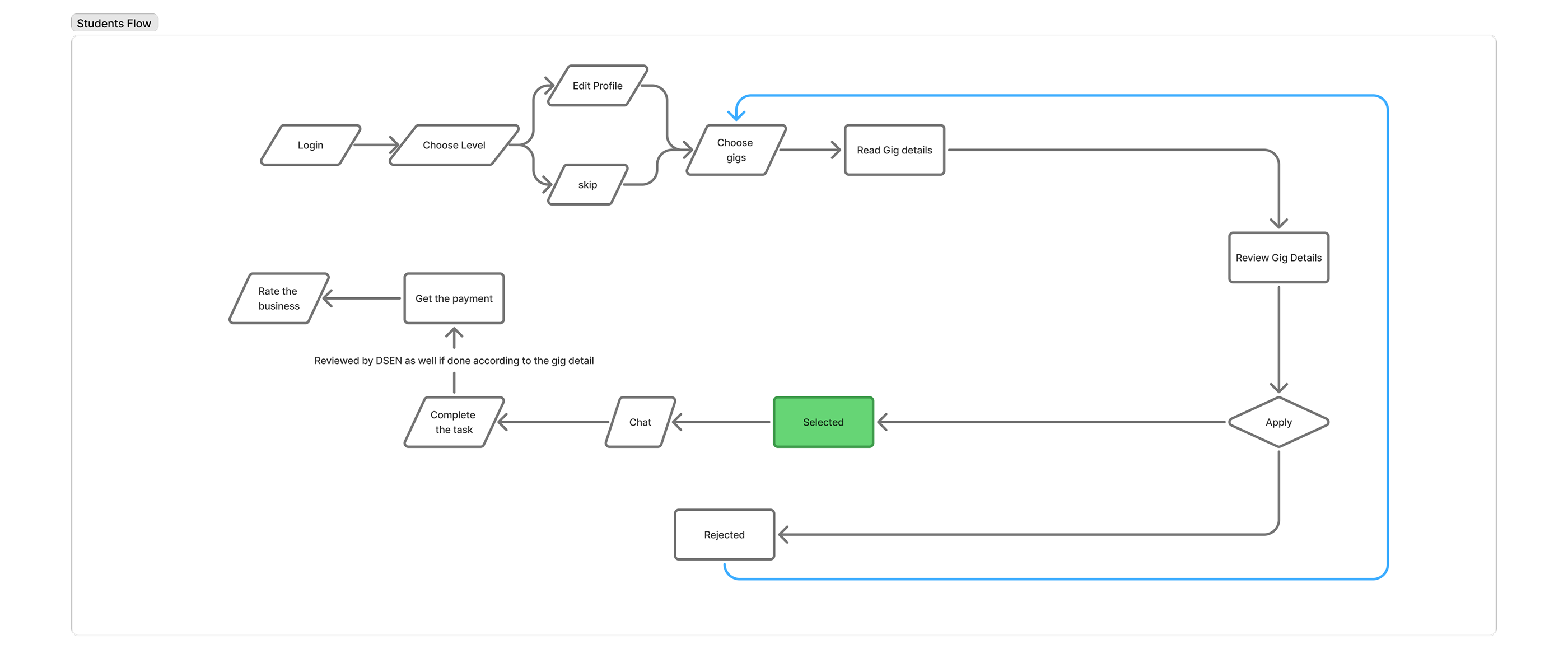
Task: Select the Chat parallelogram
Action: point(640,422)
